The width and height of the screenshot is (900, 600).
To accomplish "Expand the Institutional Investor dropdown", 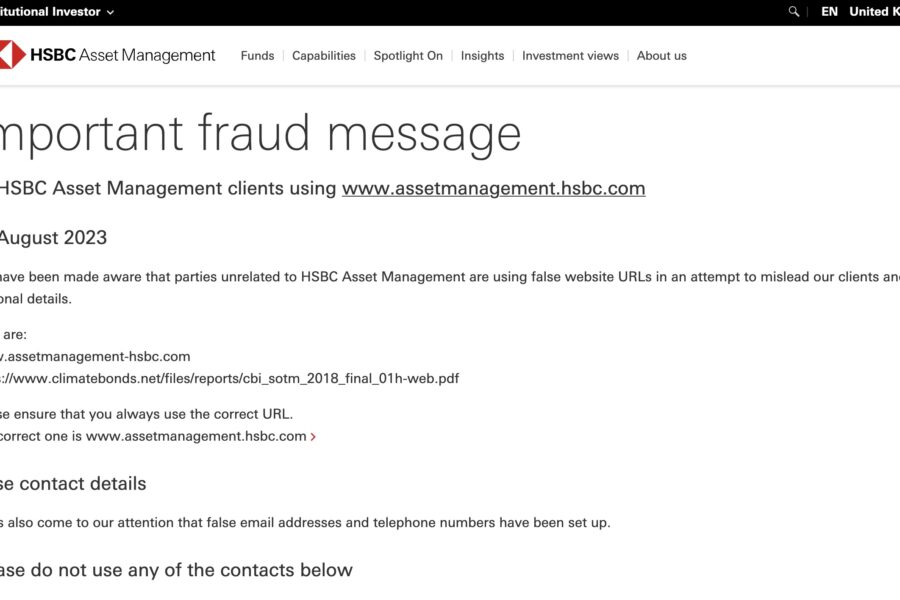I will click(57, 11).
